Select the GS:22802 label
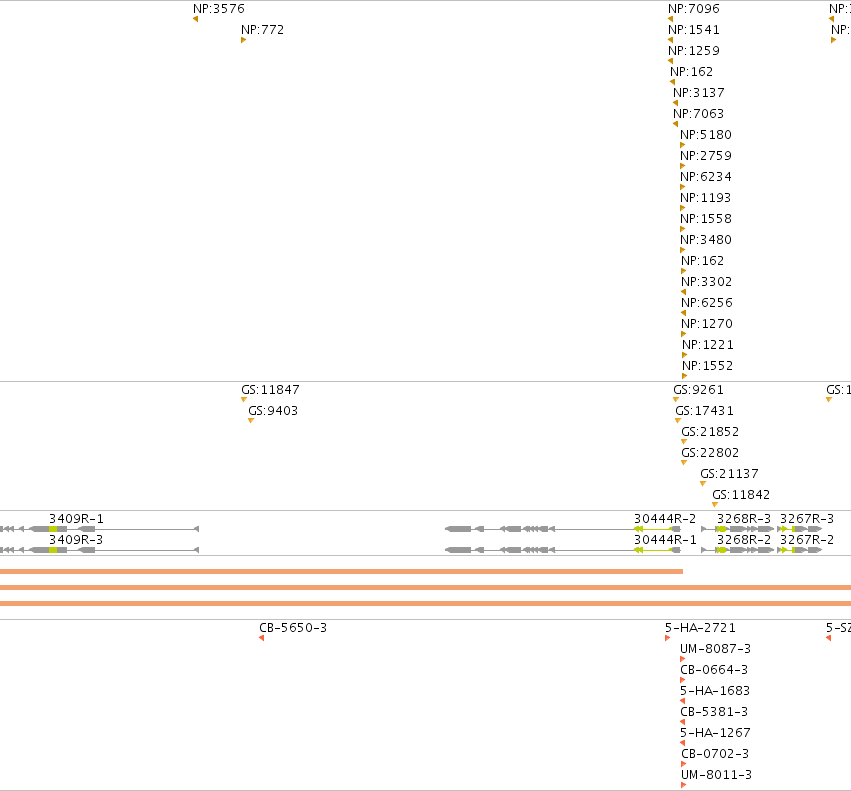The width and height of the screenshot is (851, 791). point(710,453)
